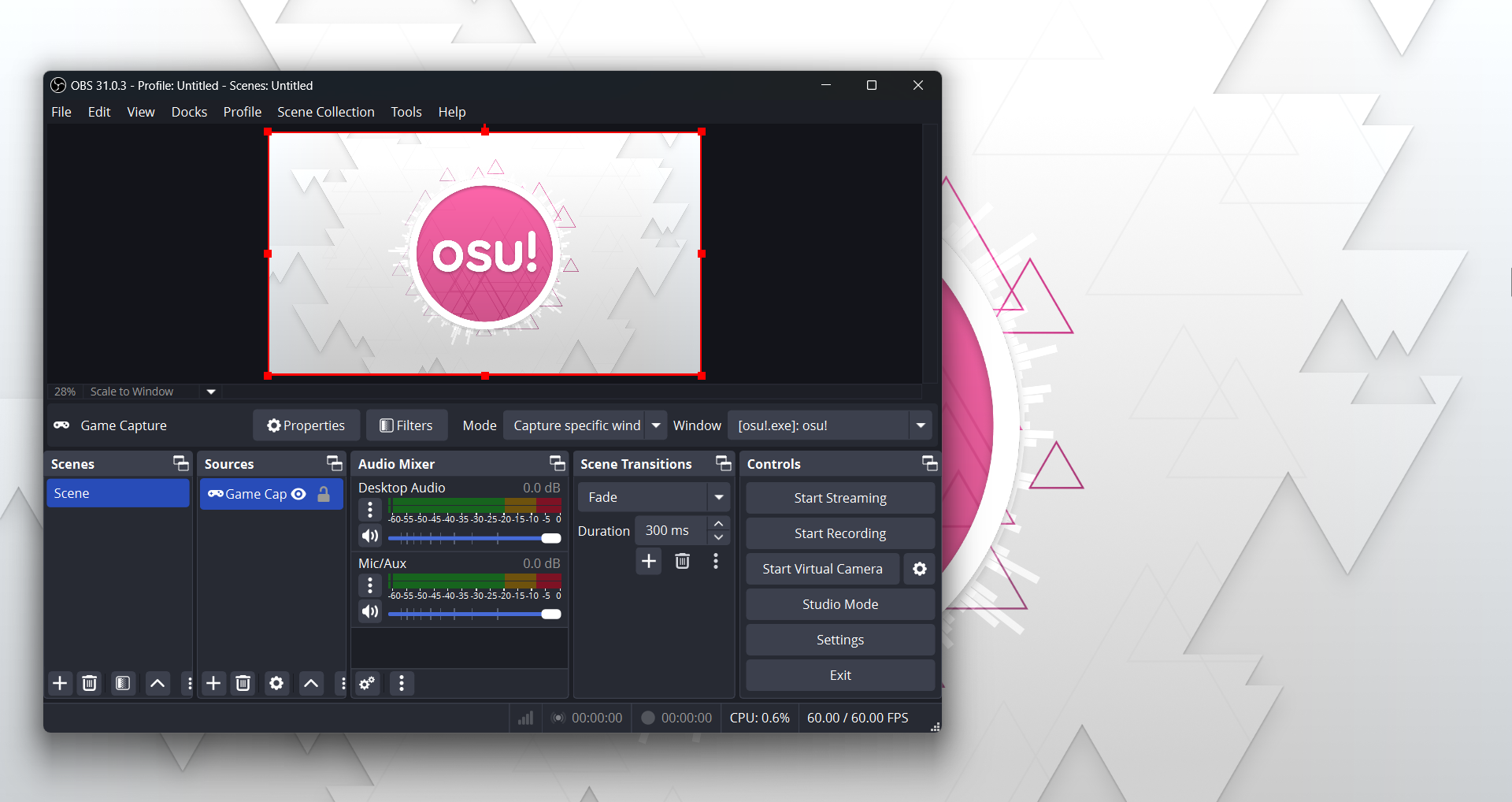The width and height of the screenshot is (1512, 802).
Task: Open the Scene Collection menu
Action: 326,112
